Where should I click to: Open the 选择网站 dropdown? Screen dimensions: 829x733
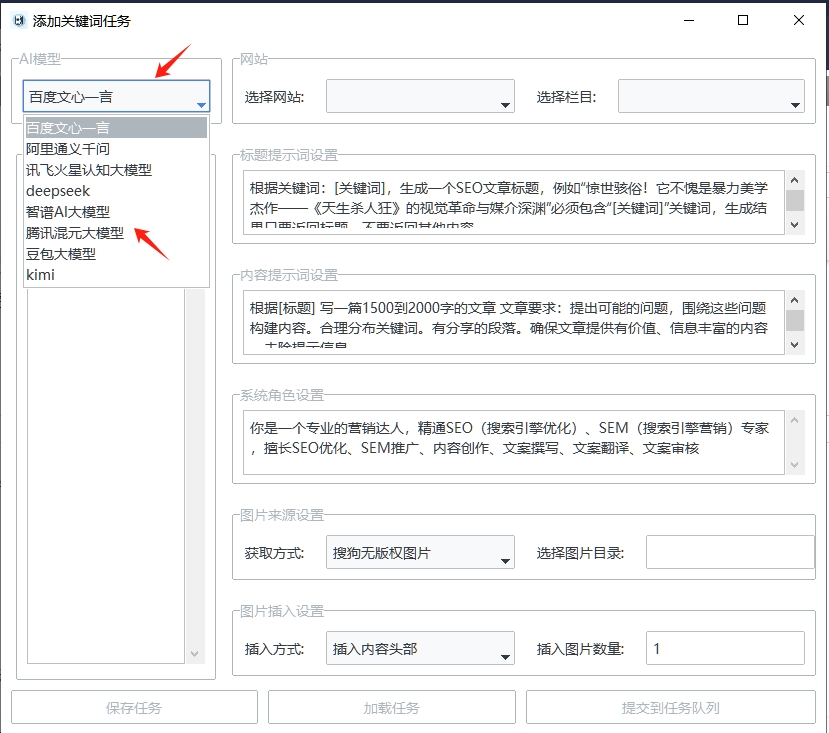(420, 96)
